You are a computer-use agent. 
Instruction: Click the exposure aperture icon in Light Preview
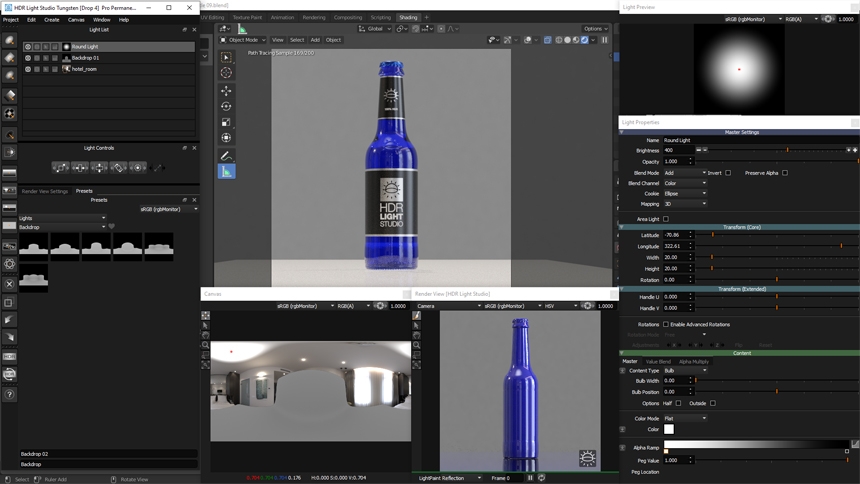pos(828,19)
